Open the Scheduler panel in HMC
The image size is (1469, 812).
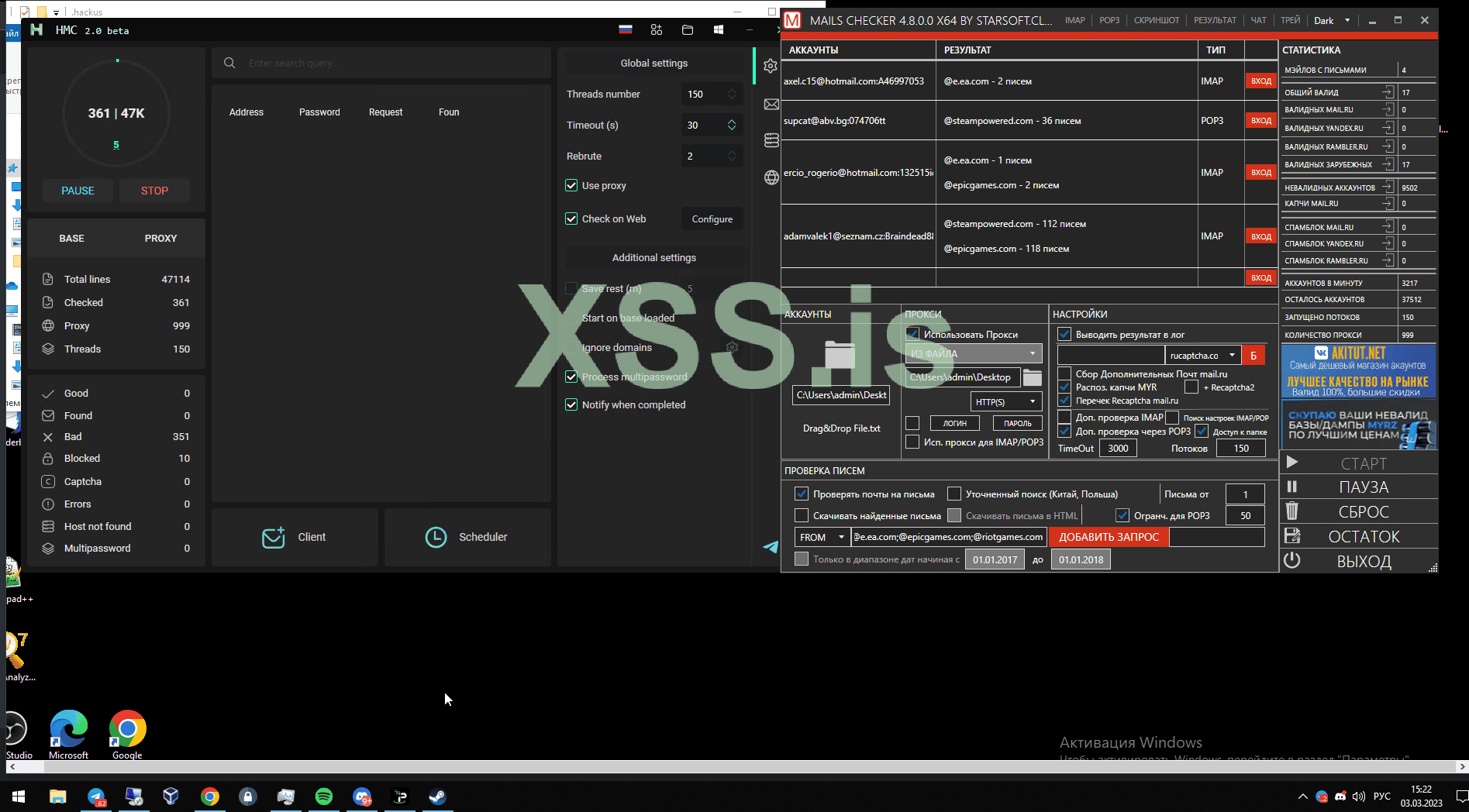(x=467, y=537)
